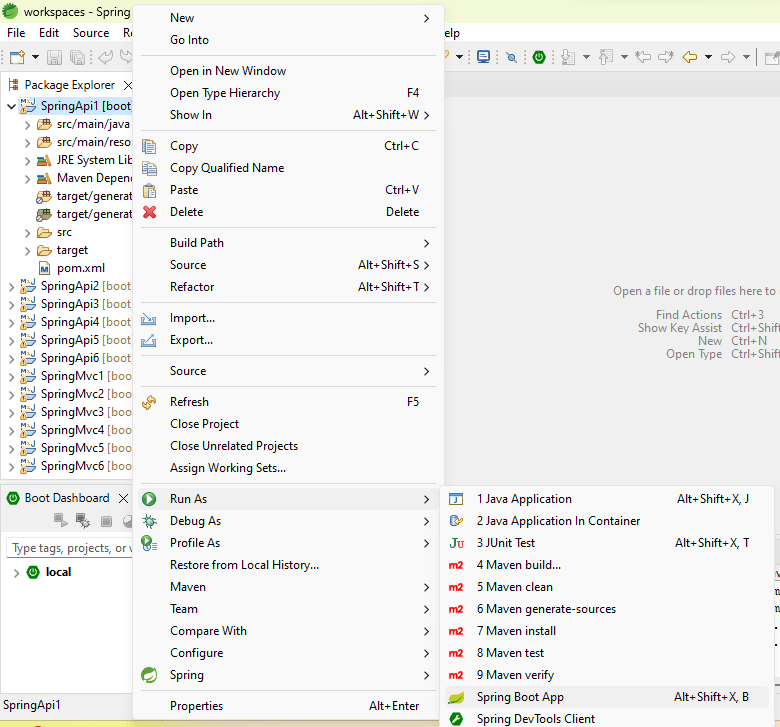Open the Compare With submenu
This screenshot has width=780, height=727.
[x=288, y=631]
